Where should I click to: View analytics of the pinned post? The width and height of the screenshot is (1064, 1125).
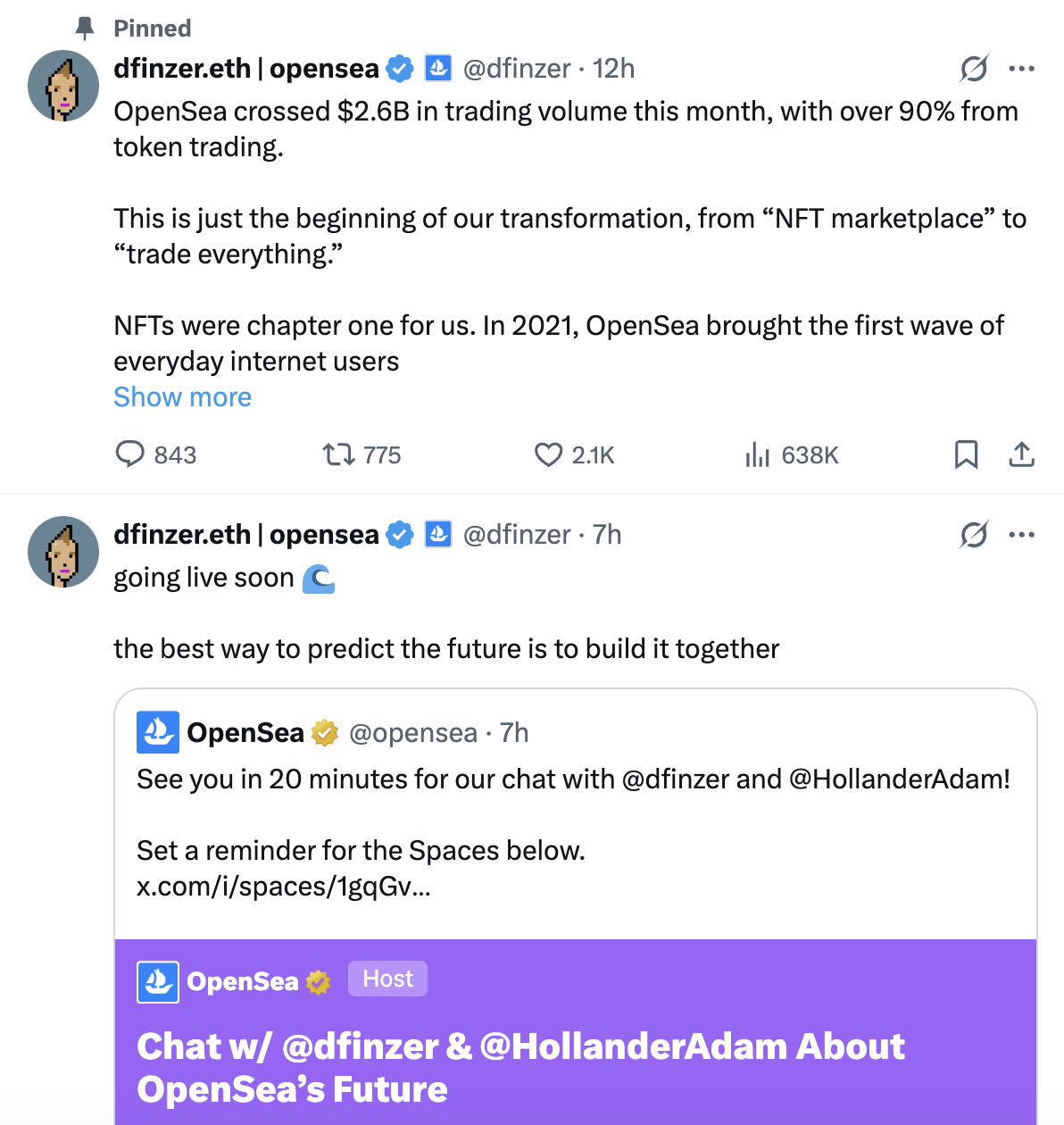point(758,454)
